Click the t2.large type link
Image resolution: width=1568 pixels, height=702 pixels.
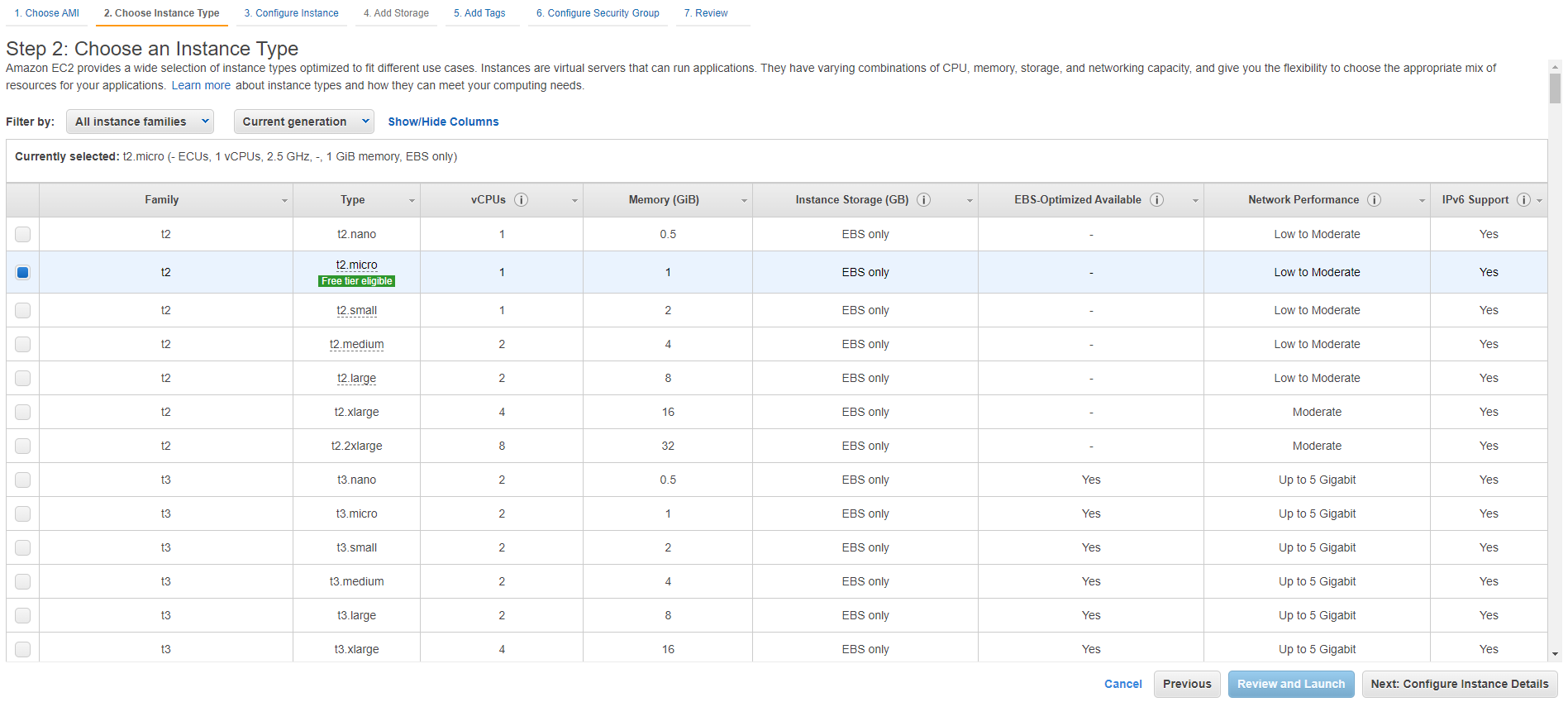(356, 378)
